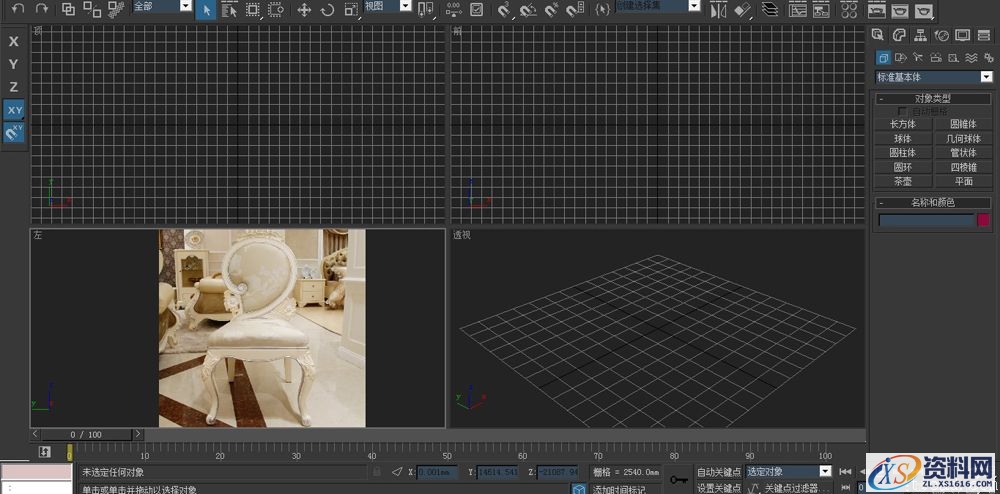Screen dimensions: 1000x494
Task: Click the 平面 plane button
Action: pos(963,181)
